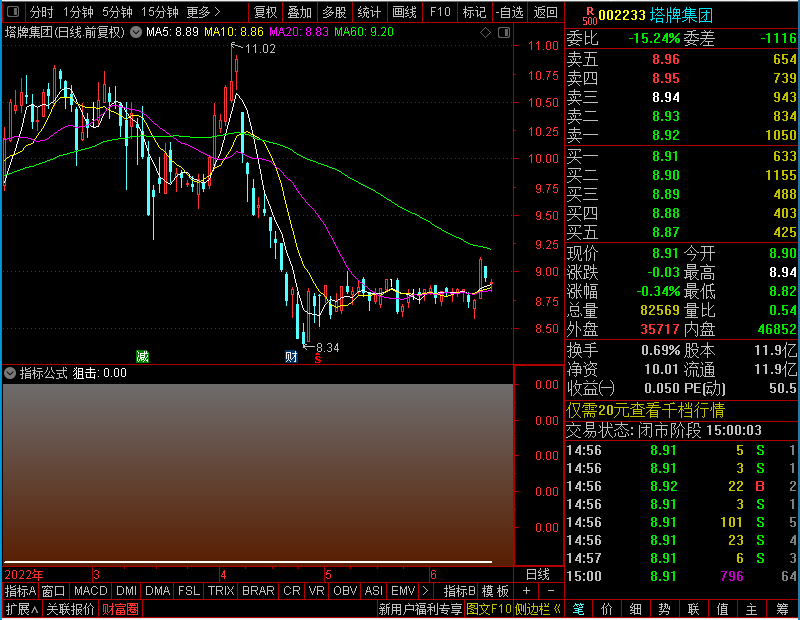Select 筹 tab in side panel

(x=782, y=609)
